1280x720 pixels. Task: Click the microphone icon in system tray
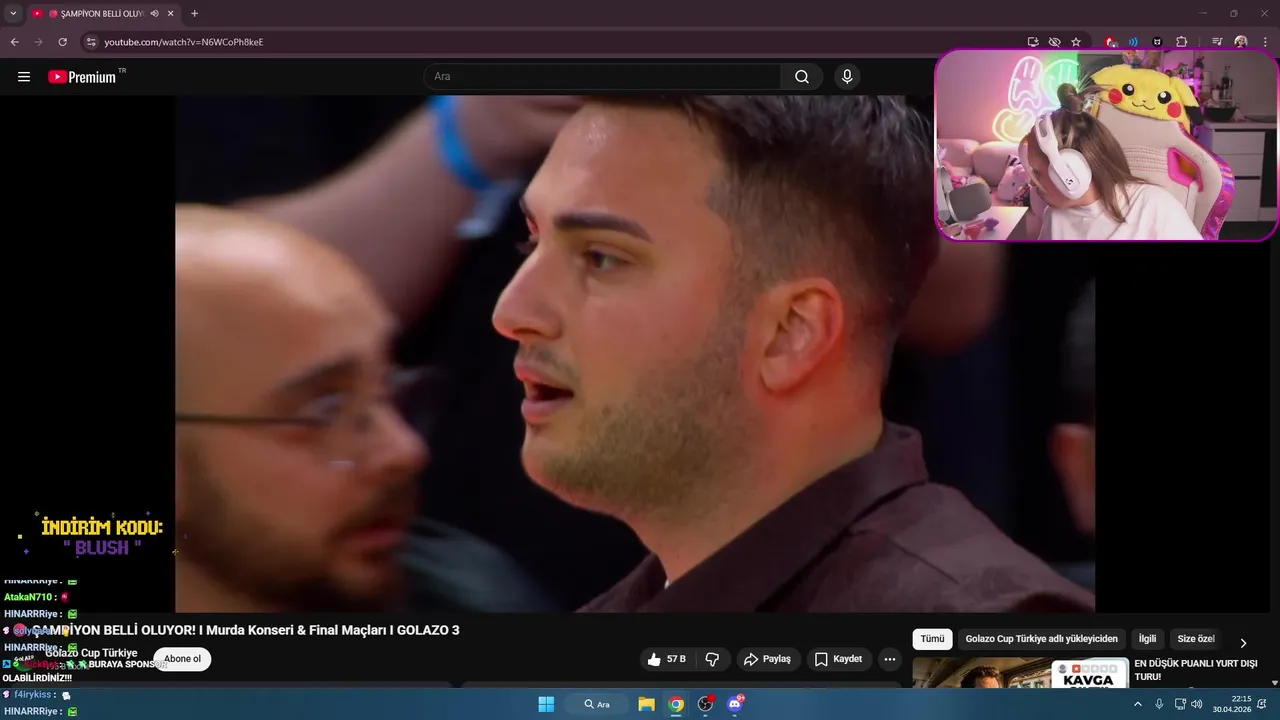coord(1159,704)
